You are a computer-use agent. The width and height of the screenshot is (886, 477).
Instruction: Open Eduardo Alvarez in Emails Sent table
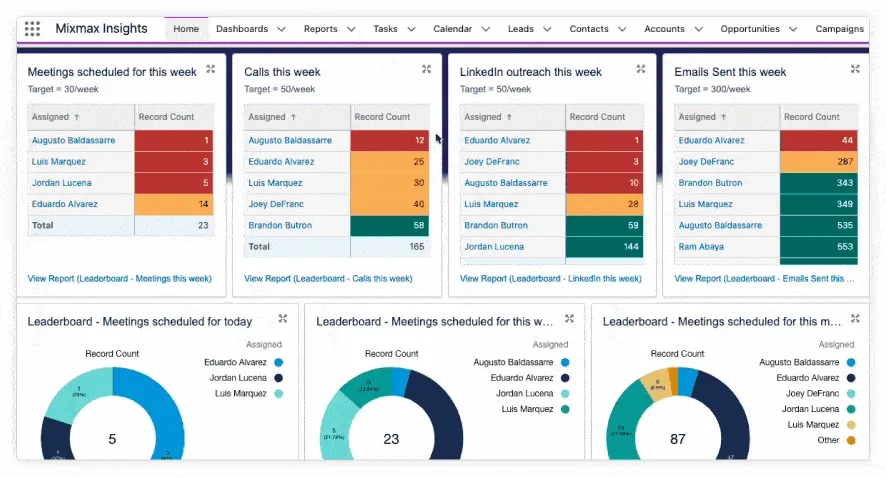[711, 140]
